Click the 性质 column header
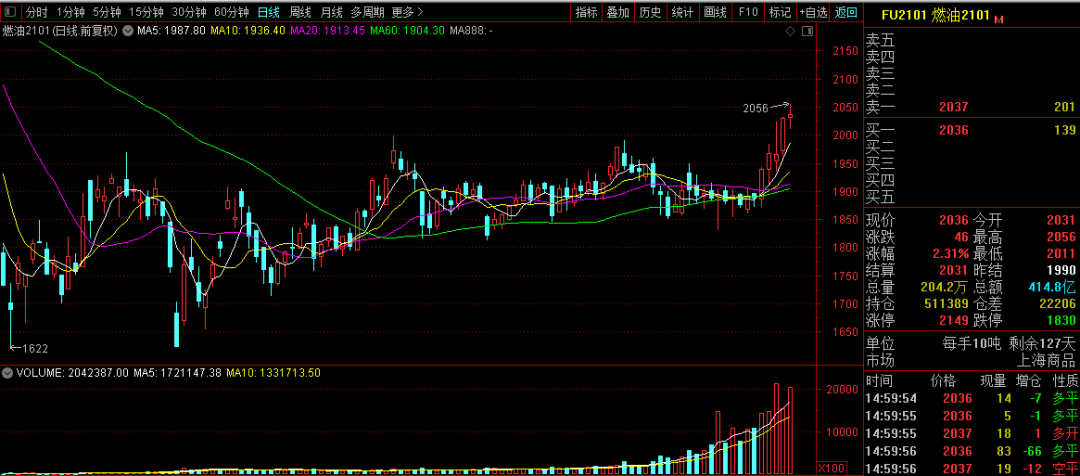This screenshot has width=1080, height=476. point(1065,380)
